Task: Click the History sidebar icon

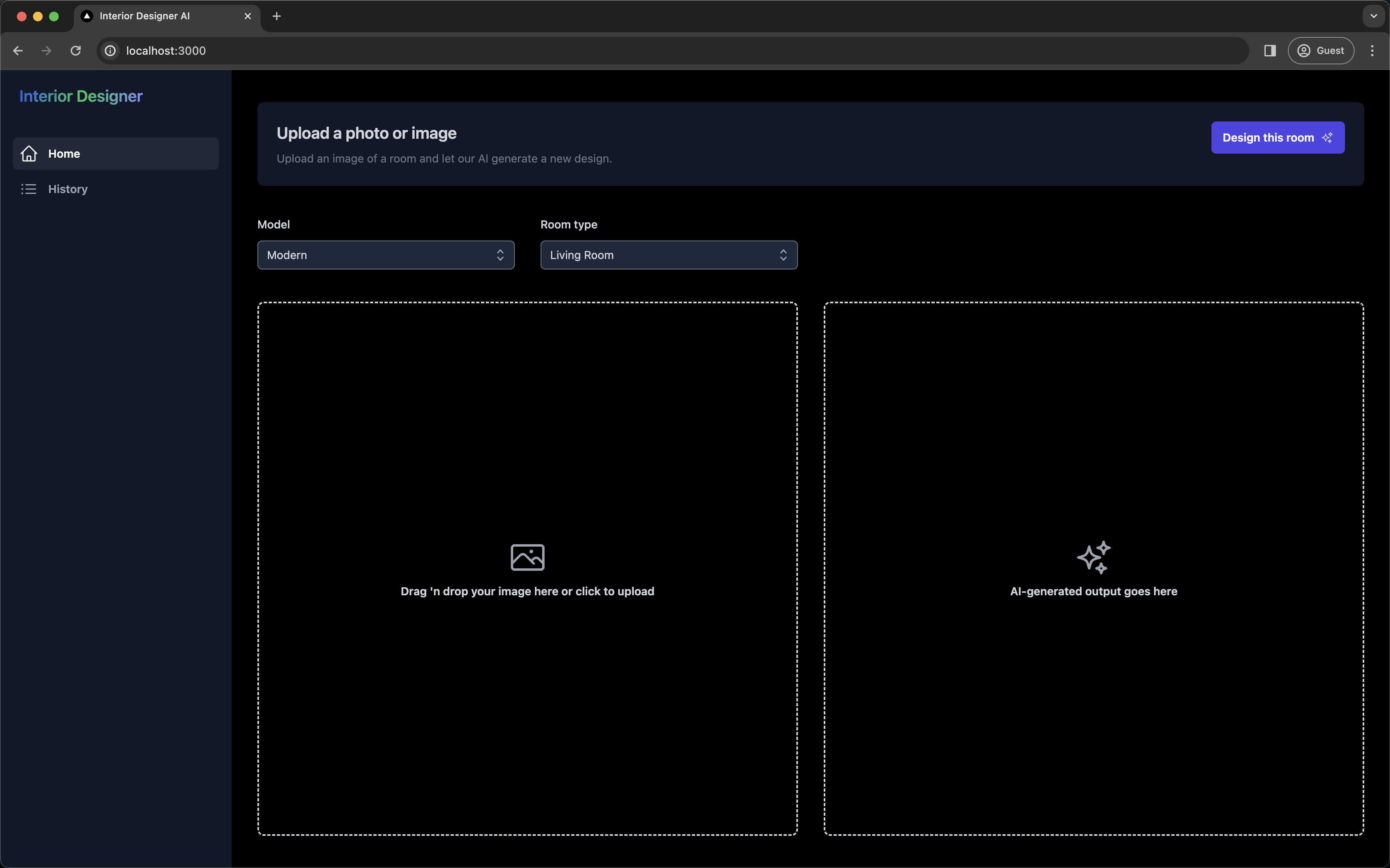Action: point(29,189)
